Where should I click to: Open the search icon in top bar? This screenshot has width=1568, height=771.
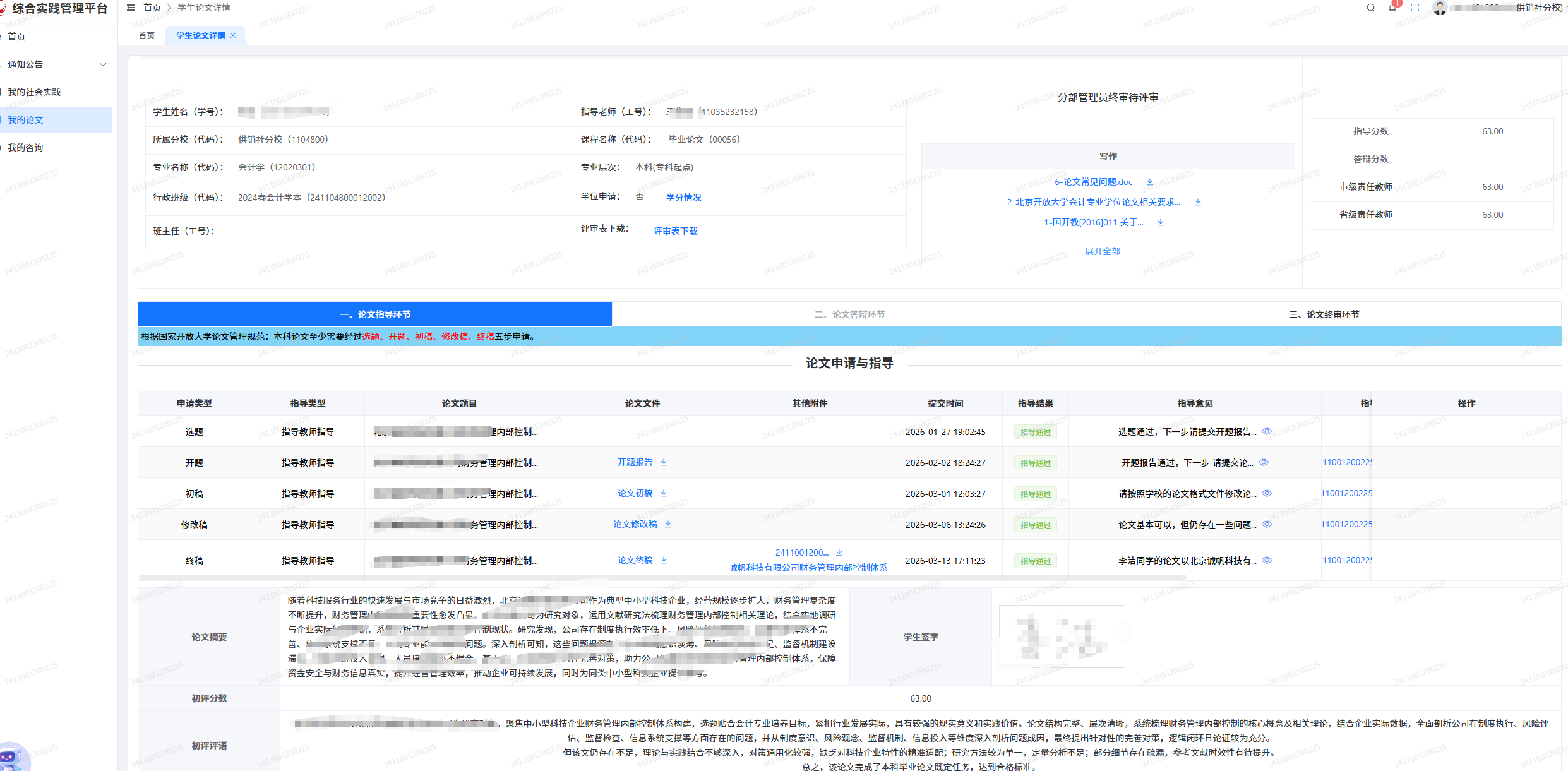pyautogui.click(x=1370, y=8)
